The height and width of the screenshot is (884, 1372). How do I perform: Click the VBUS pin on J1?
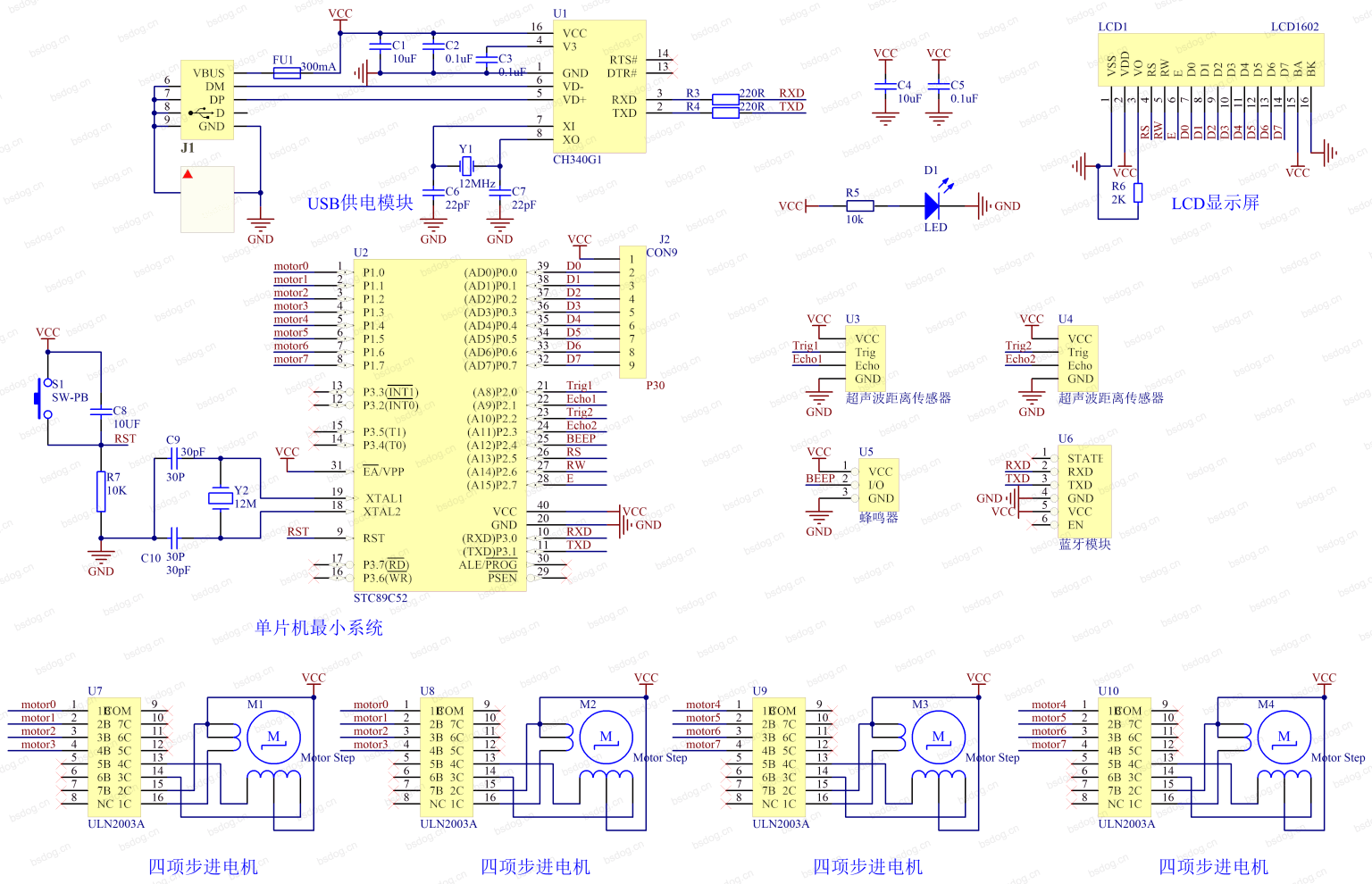point(209,73)
